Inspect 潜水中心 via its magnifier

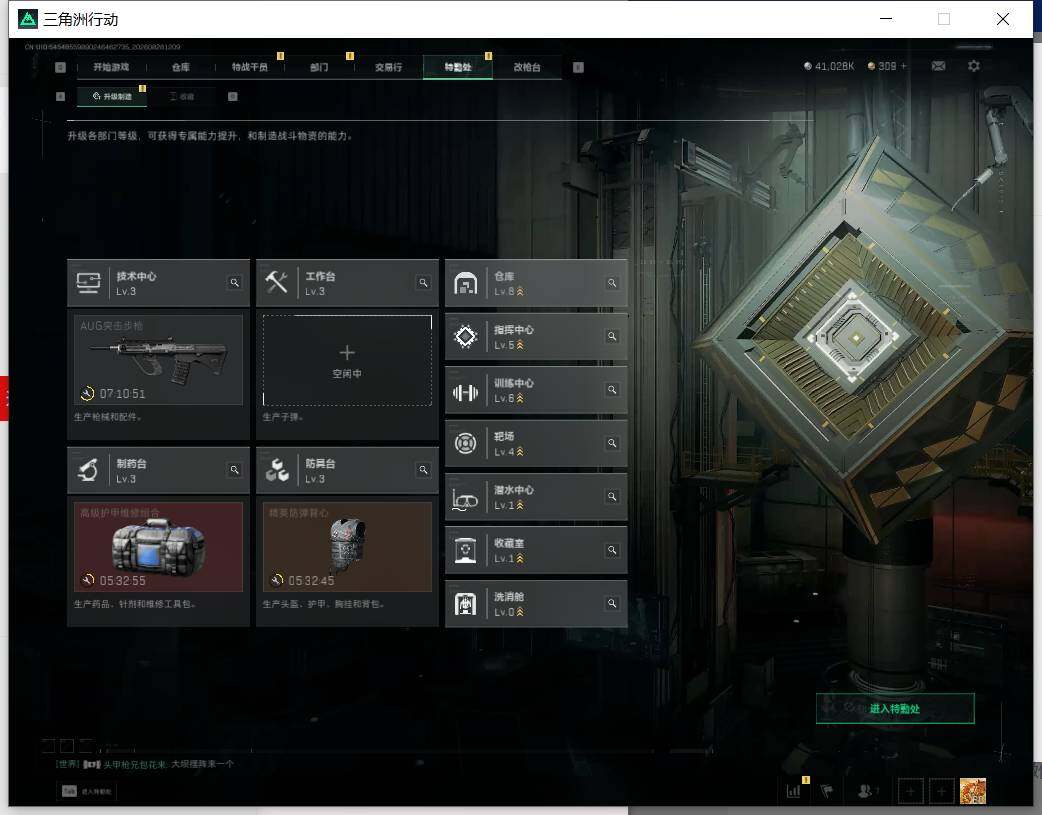tap(612, 497)
